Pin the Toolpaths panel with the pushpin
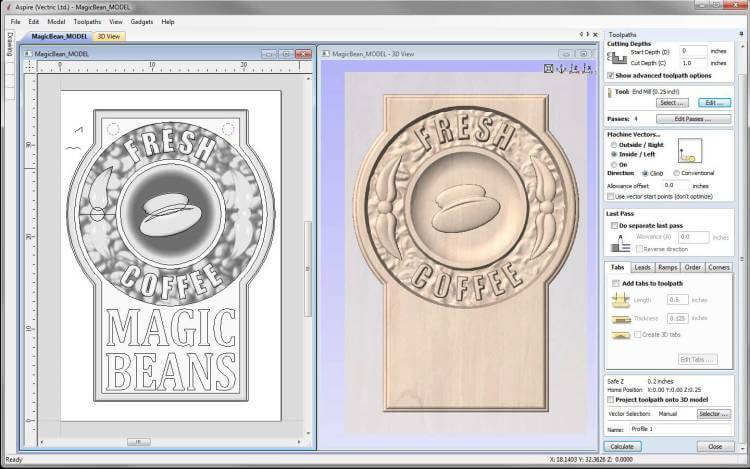Viewport: 750px width, 469px height. click(741, 34)
